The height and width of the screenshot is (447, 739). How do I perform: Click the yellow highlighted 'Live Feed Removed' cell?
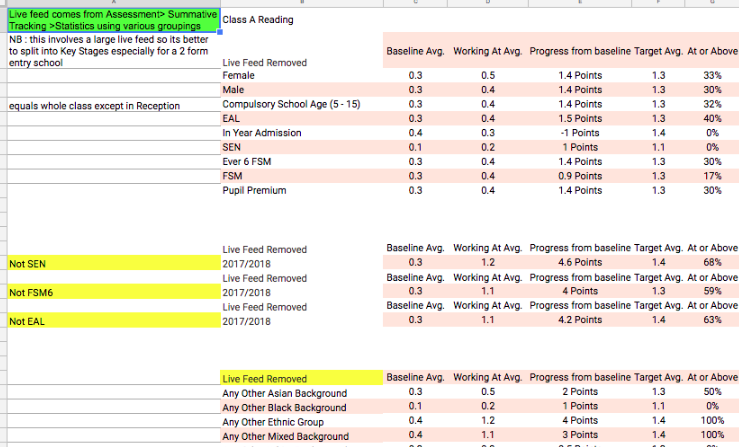(x=300, y=379)
